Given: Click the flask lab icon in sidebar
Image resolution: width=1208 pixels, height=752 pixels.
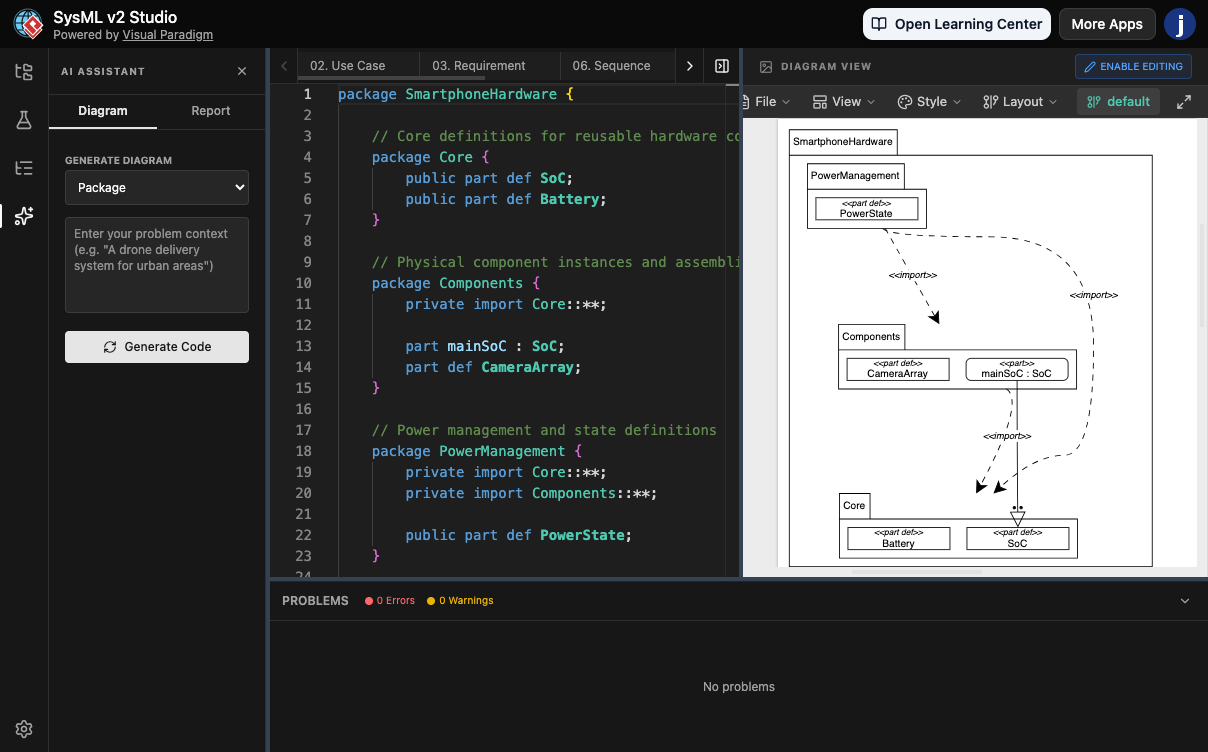Looking at the screenshot, I should (x=24, y=120).
